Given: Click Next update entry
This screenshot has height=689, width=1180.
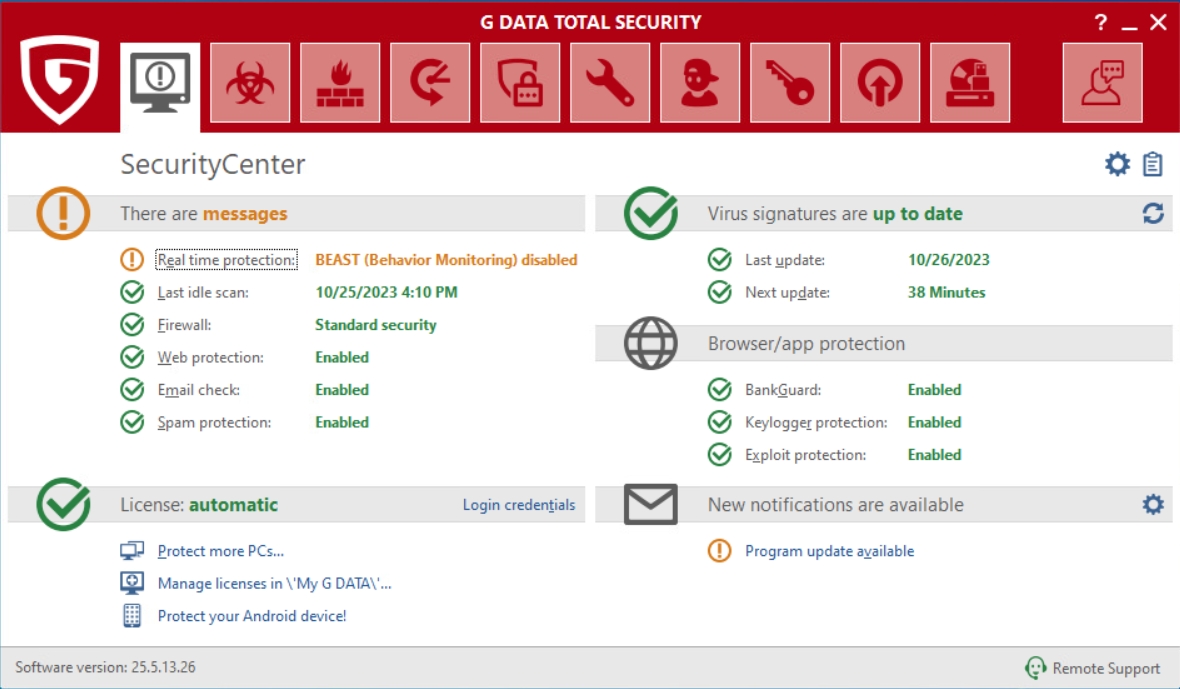Looking at the screenshot, I should [787, 293].
